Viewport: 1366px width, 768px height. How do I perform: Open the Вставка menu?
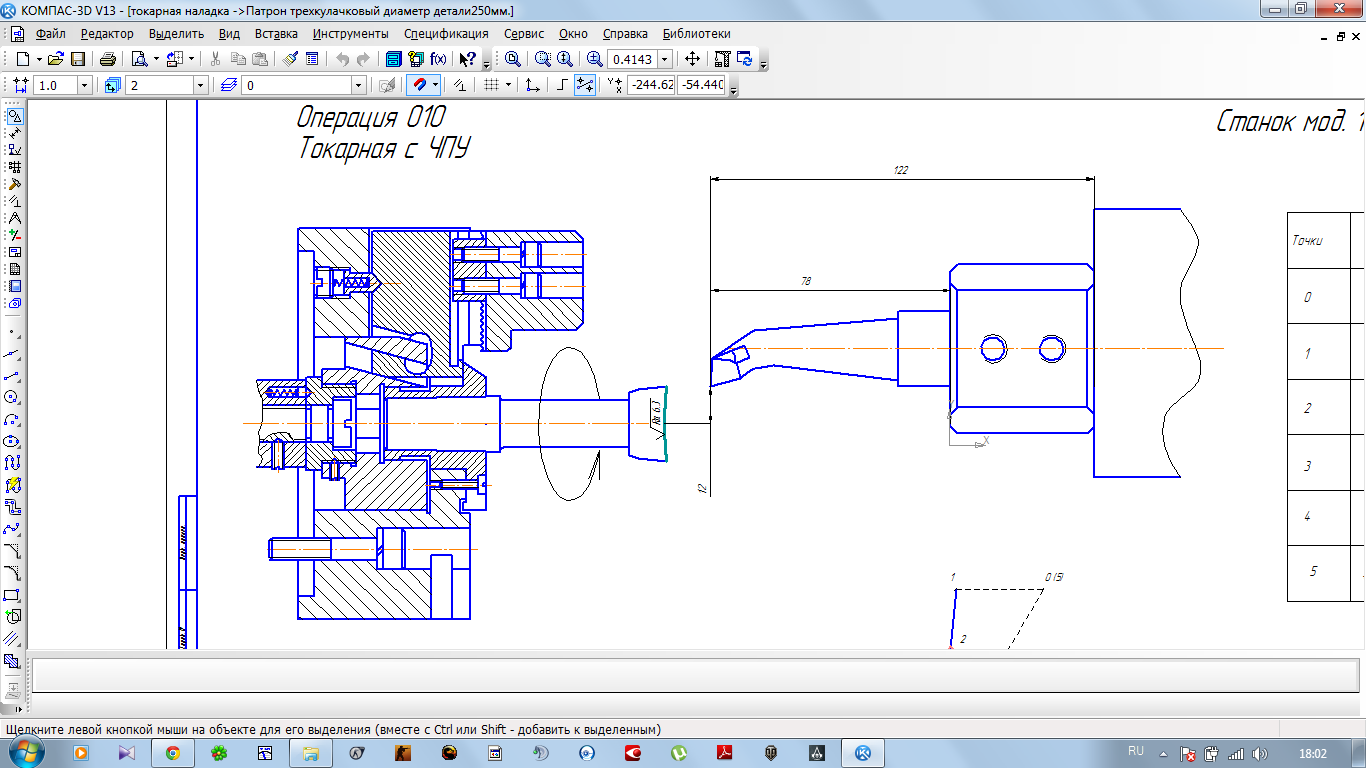pyautogui.click(x=276, y=33)
